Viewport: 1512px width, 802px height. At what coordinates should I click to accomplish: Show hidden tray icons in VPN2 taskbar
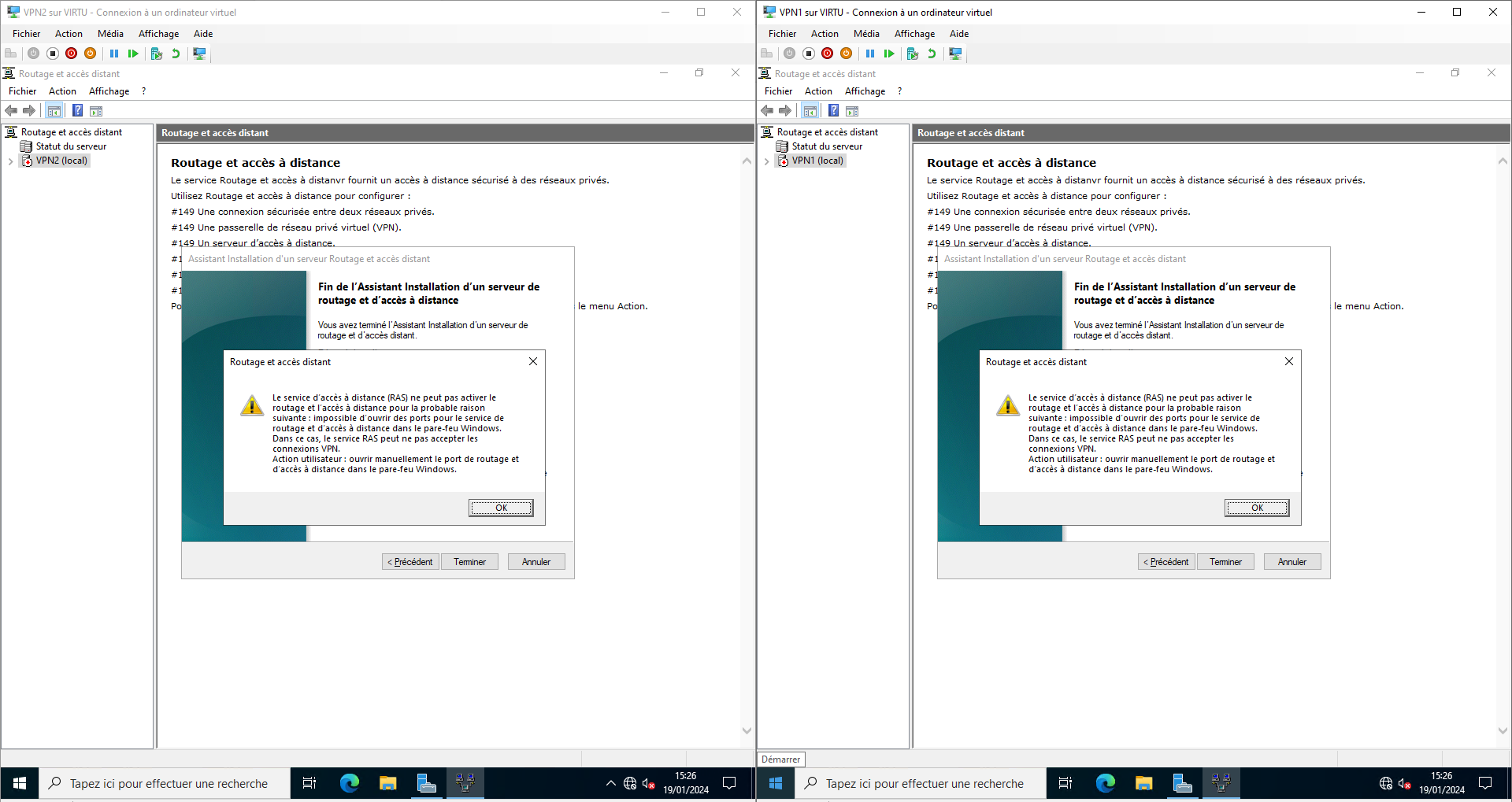[x=610, y=783]
